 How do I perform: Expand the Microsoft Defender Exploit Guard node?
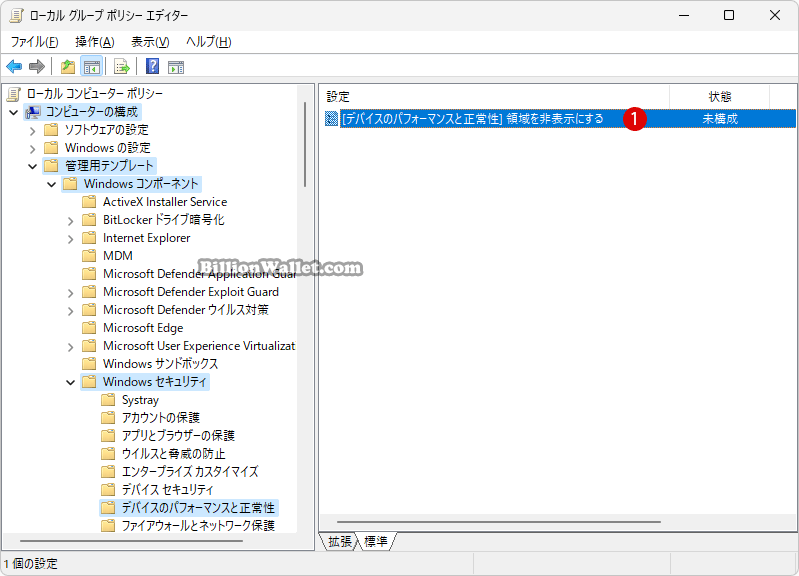[70, 293]
